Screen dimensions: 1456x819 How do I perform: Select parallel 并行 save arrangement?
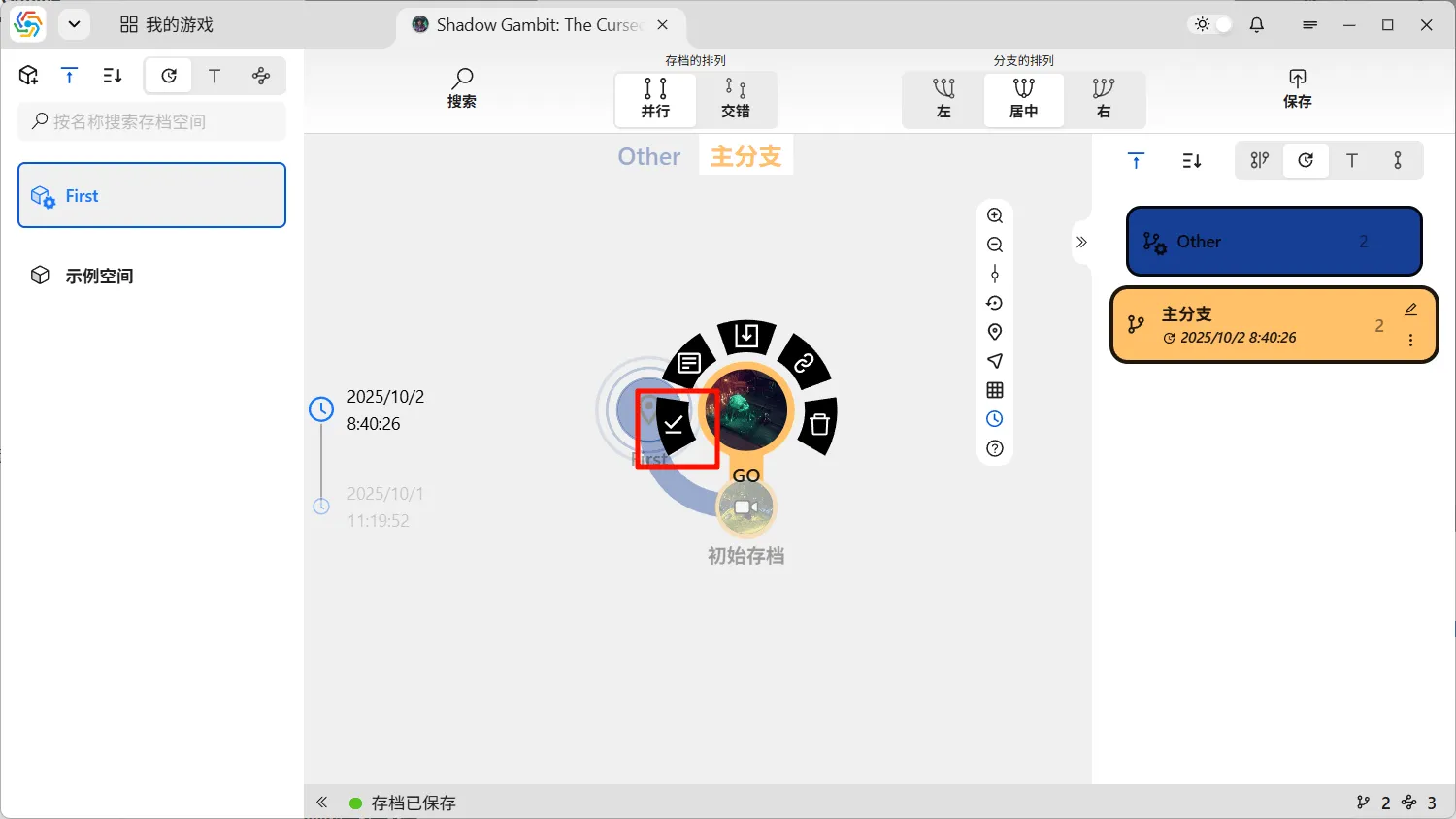tap(655, 98)
